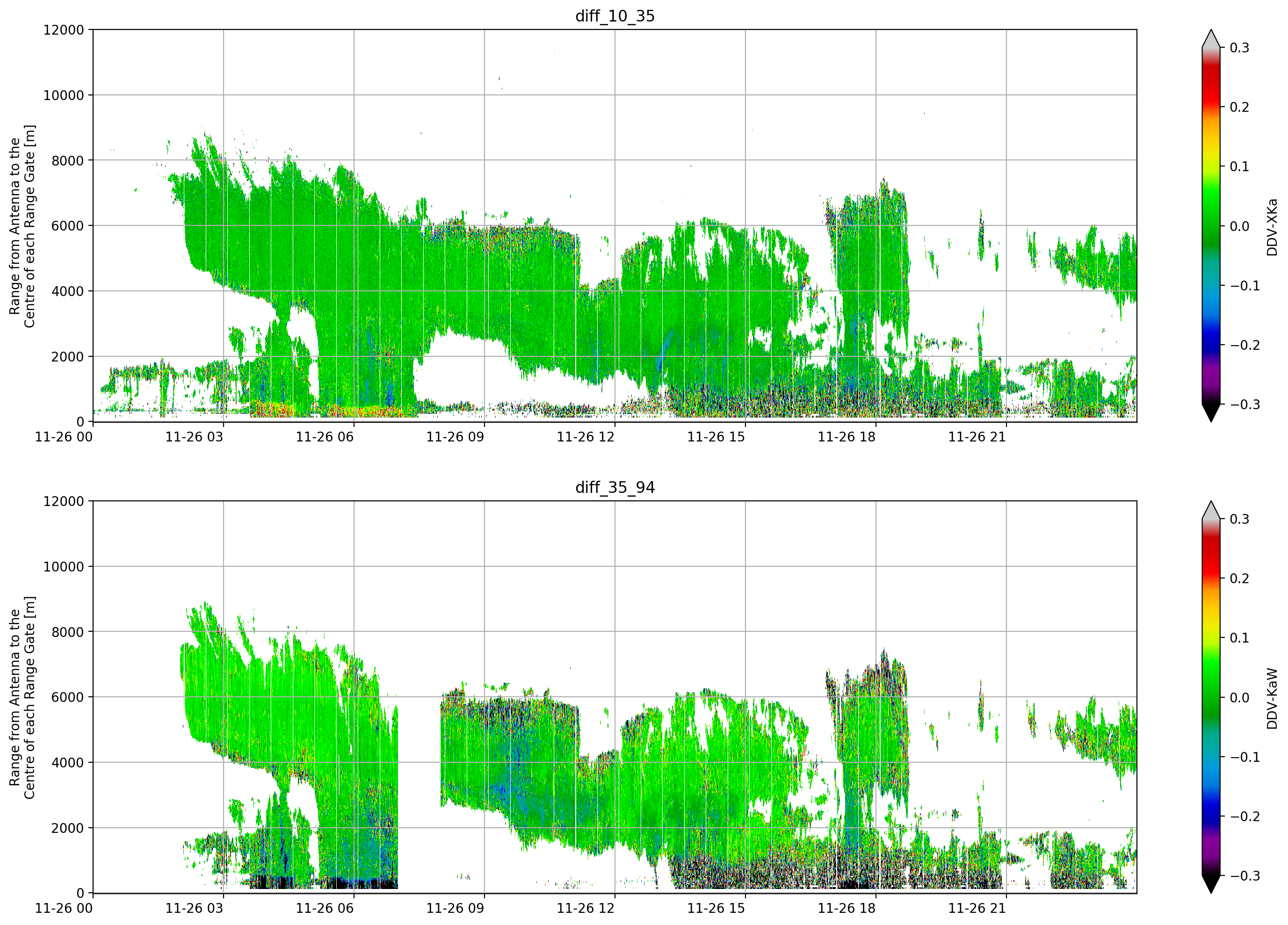Click '11-26 00' under the diff_10_35 plot
Image resolution: width=1288 pixels, height=925 pixels.
tap(64, 437)
